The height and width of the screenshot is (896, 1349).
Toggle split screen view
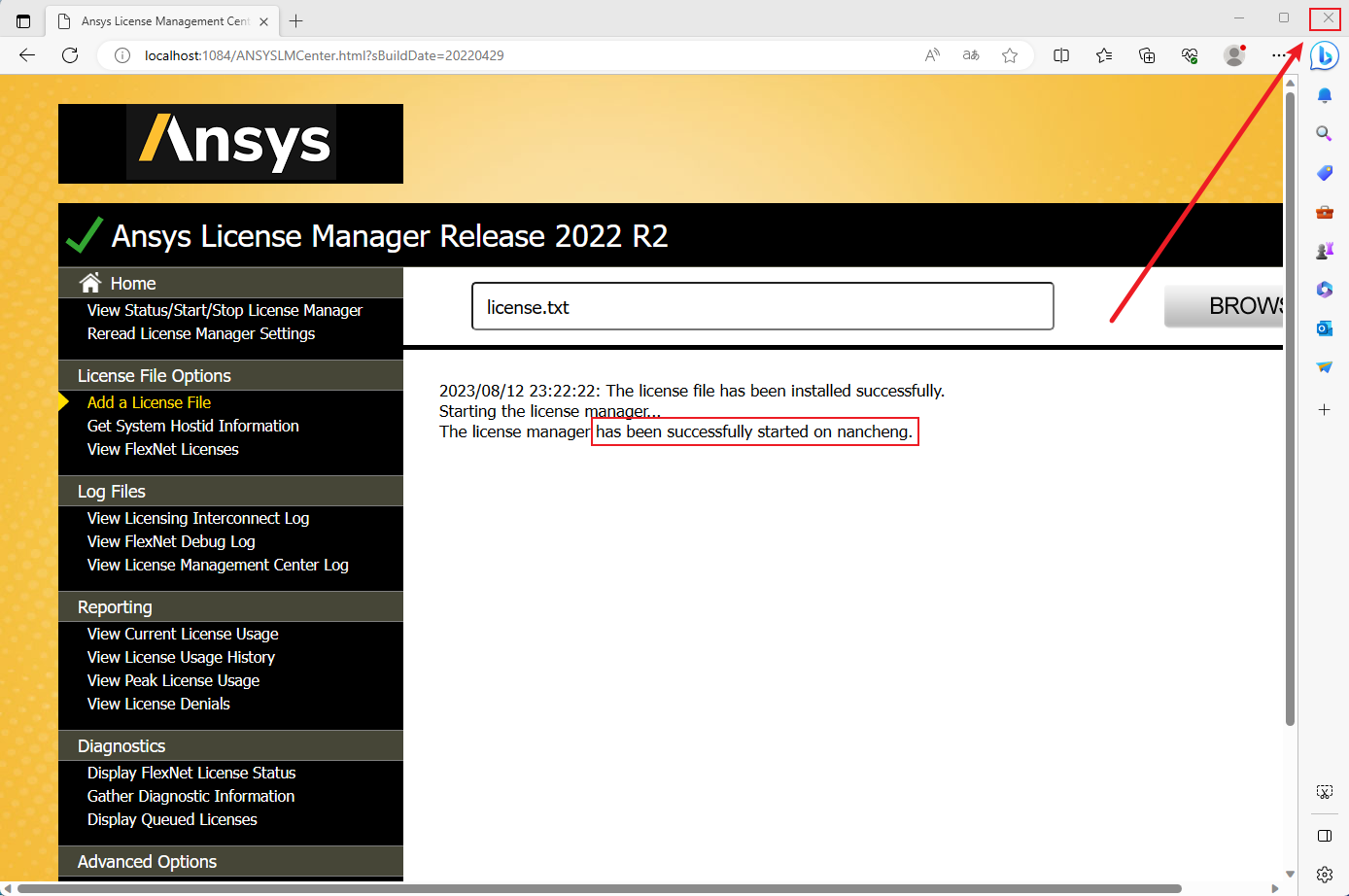pos(1061,55)
